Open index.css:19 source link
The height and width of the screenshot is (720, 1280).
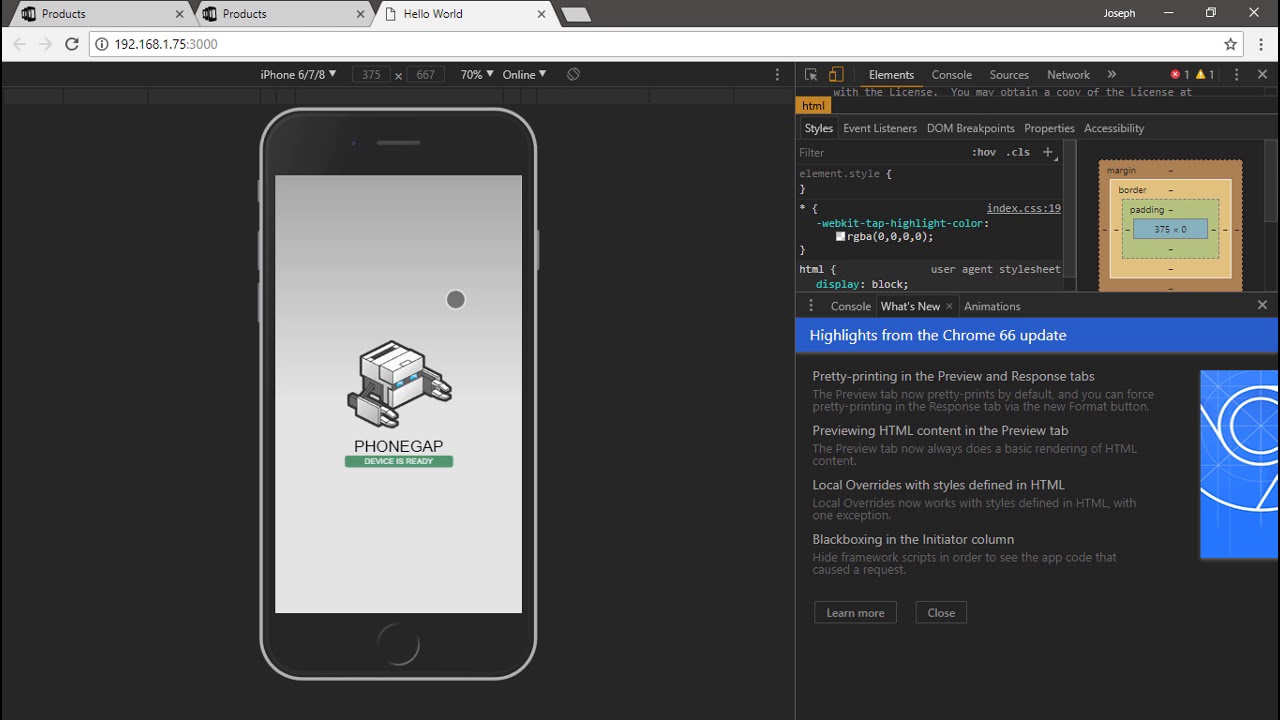pos(1023,209)
